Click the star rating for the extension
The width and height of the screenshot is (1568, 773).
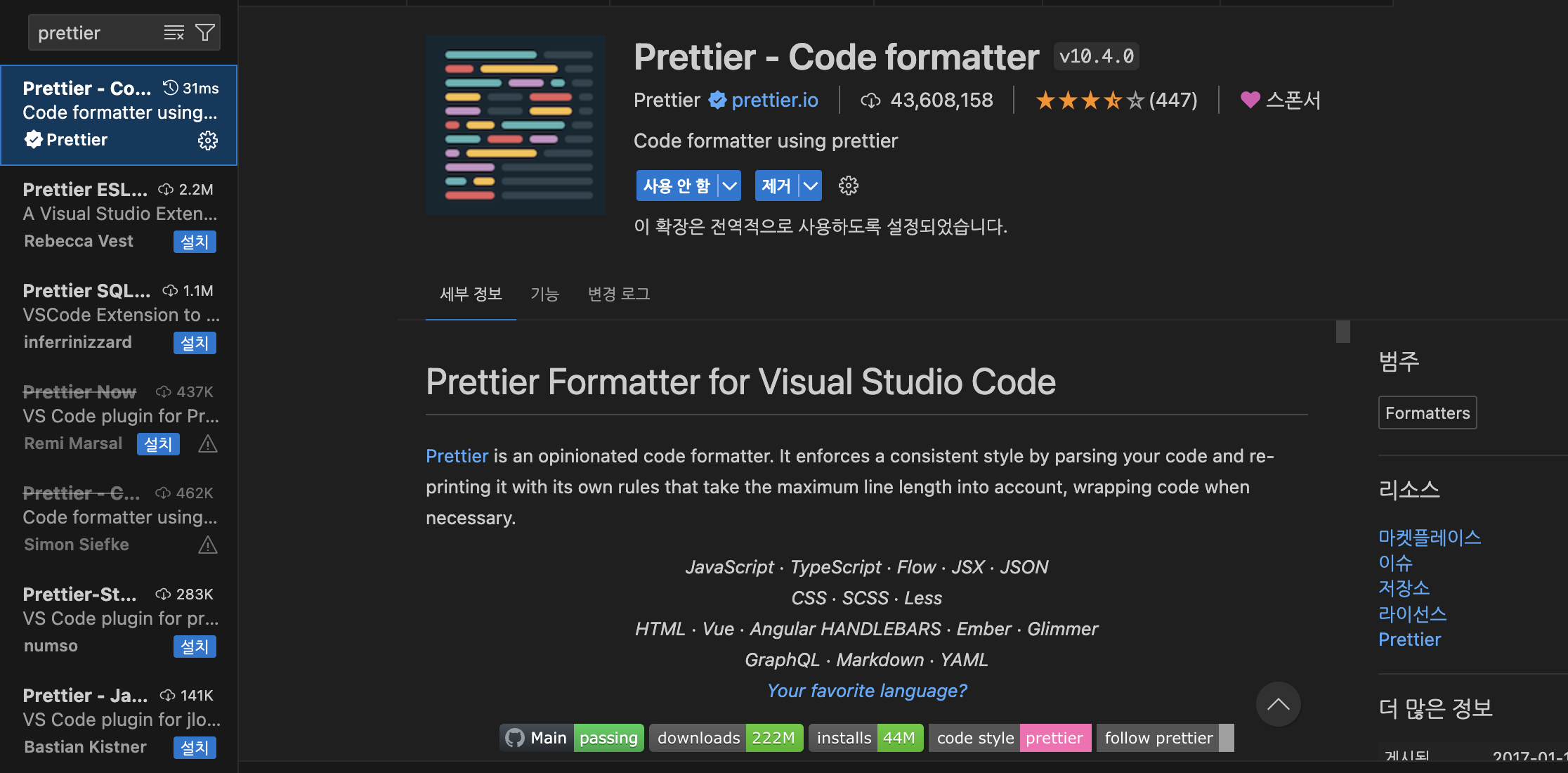pos(1090,100)
